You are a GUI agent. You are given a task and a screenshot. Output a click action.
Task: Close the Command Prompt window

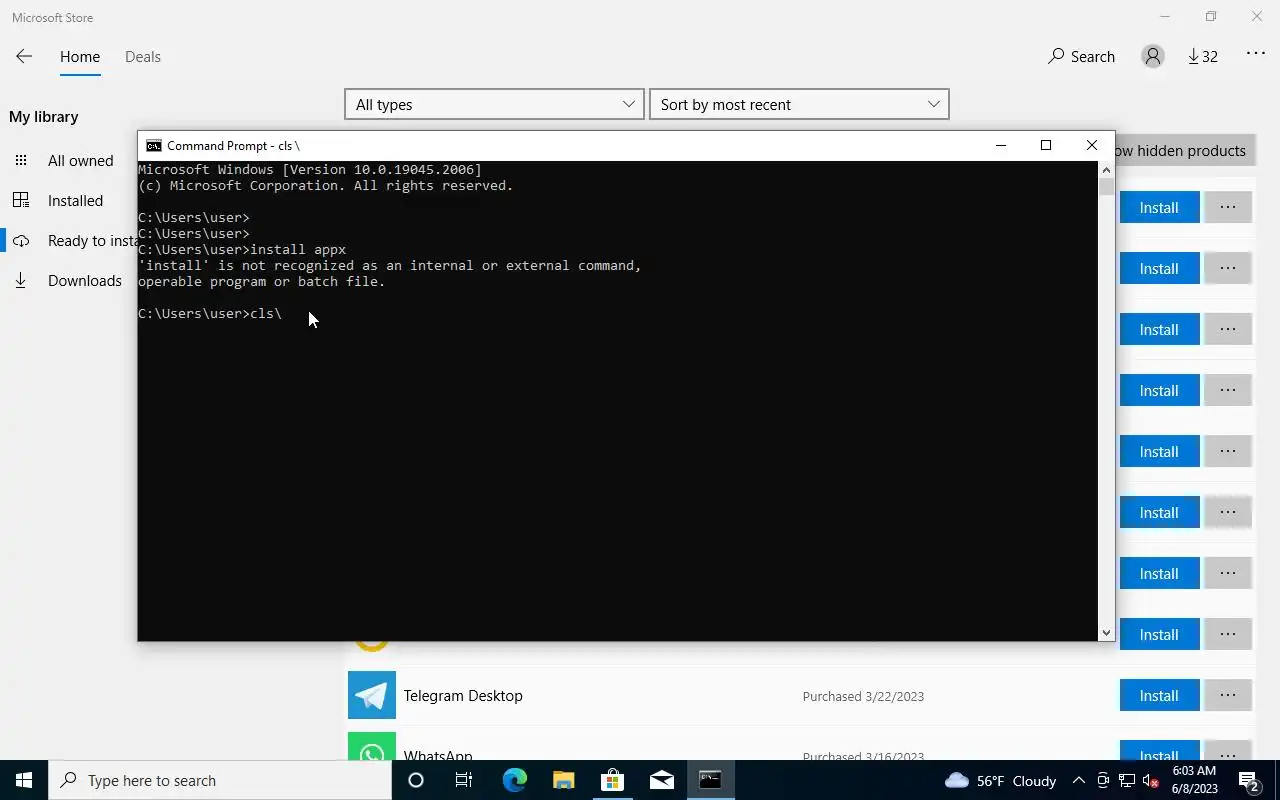(x=1092, y=146)
